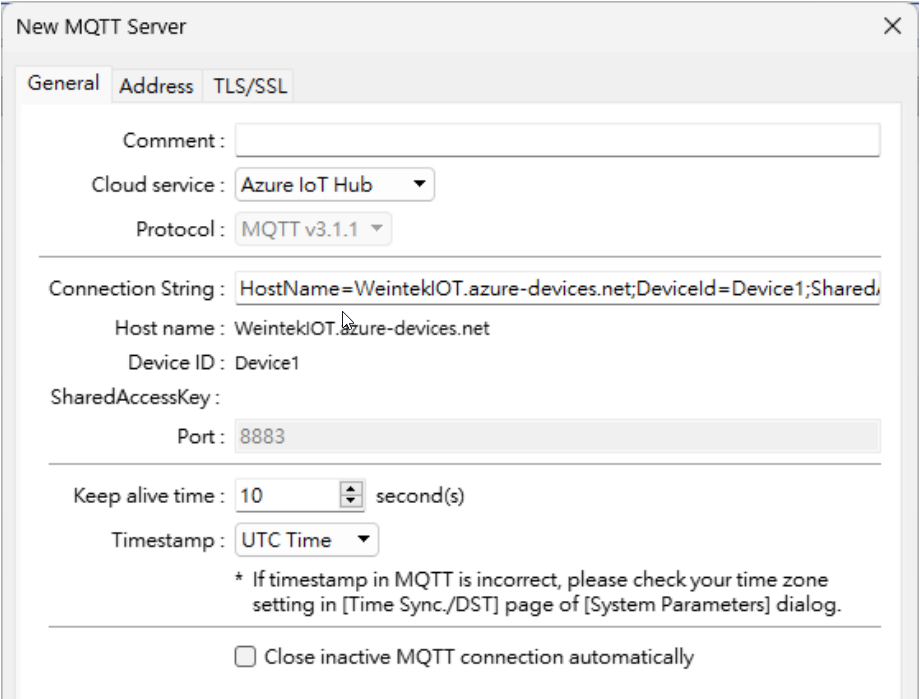Click into the Comment text field
Image resolution: width=920 pixels, height=699 pixels.
click(557, 141)
